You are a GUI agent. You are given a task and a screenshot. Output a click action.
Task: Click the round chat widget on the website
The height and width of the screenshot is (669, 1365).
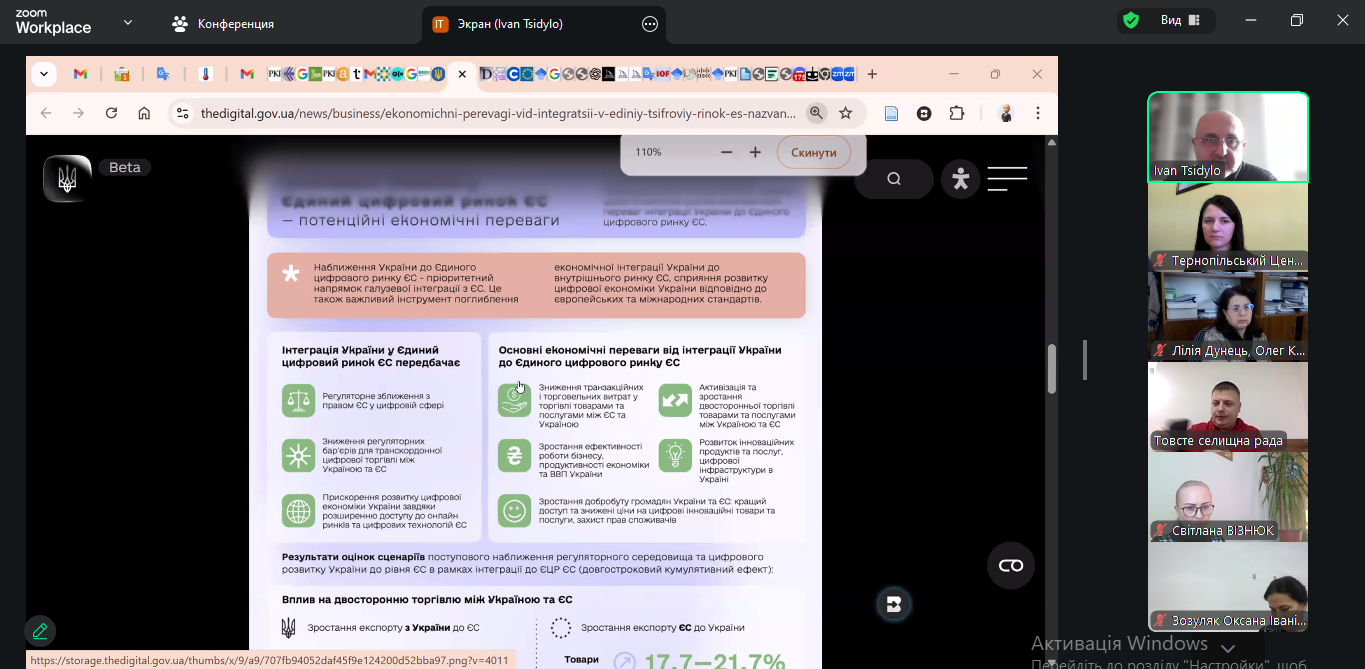tap(1010, 566)
